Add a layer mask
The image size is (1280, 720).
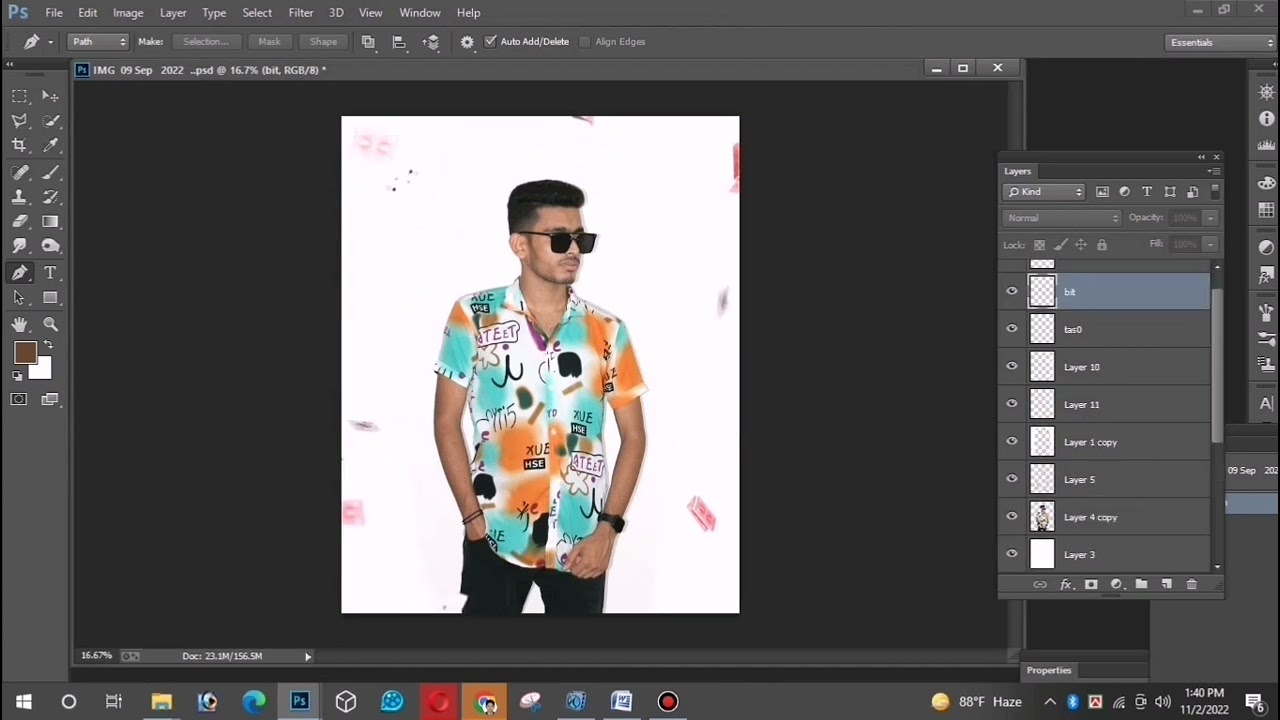coord(1091,584)
